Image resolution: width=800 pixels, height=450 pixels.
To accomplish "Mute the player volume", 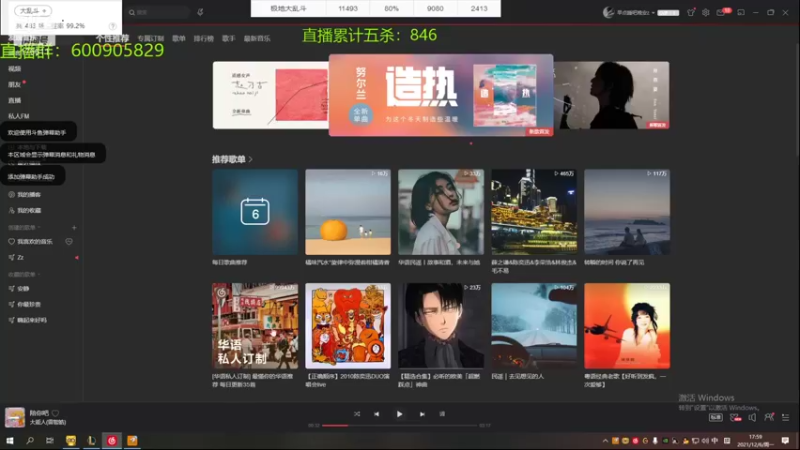I will point(752,417).
